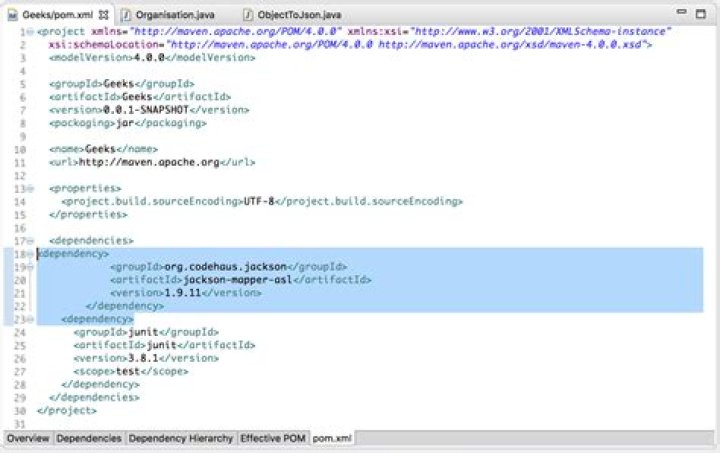This screenshot has height=453, width=720.
Task: Click version value 1.9.11
Action: click(x=183, y=293)
